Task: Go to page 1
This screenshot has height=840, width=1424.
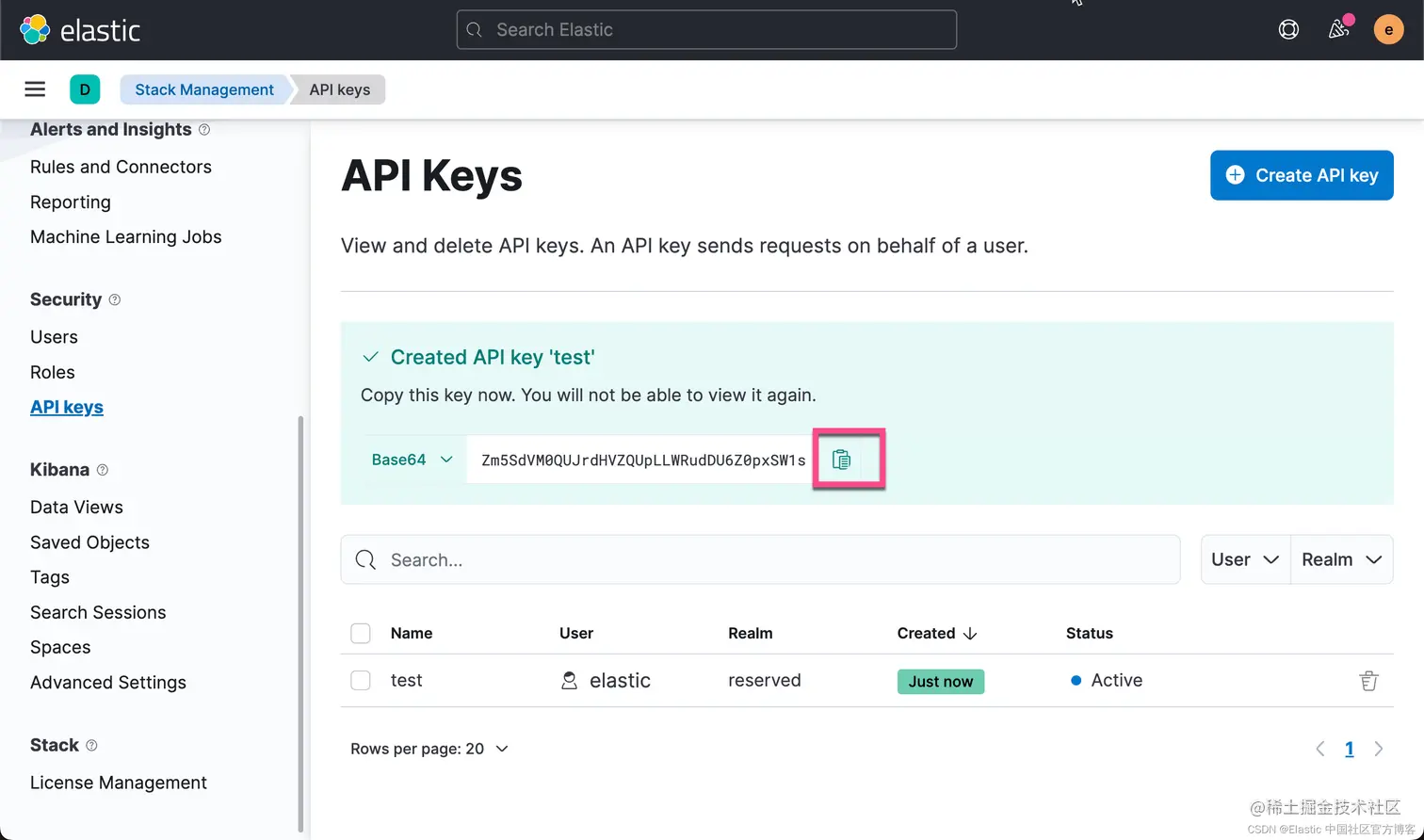Action: pos(1350,749)
